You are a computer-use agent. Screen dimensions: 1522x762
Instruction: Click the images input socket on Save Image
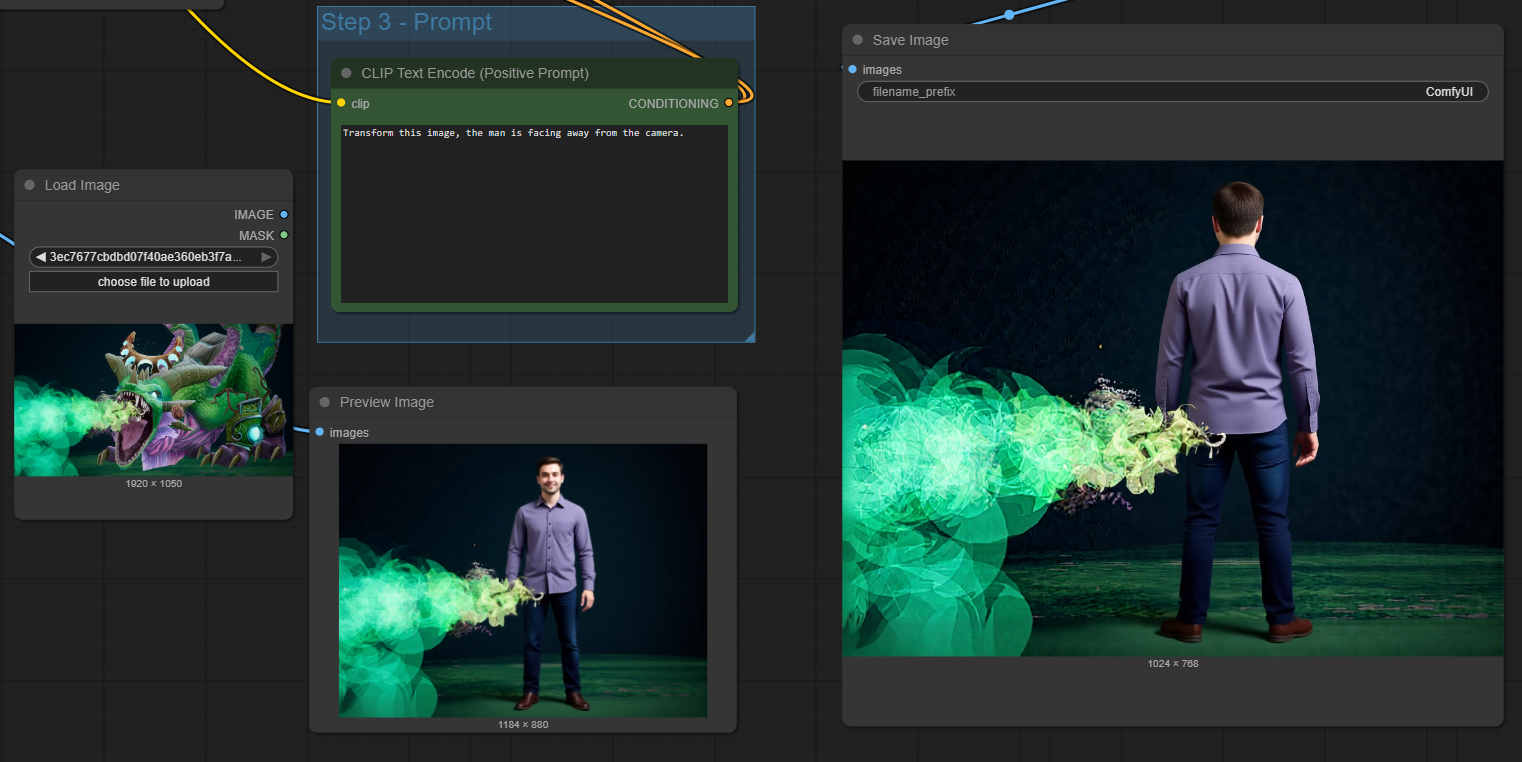(852, 69)
